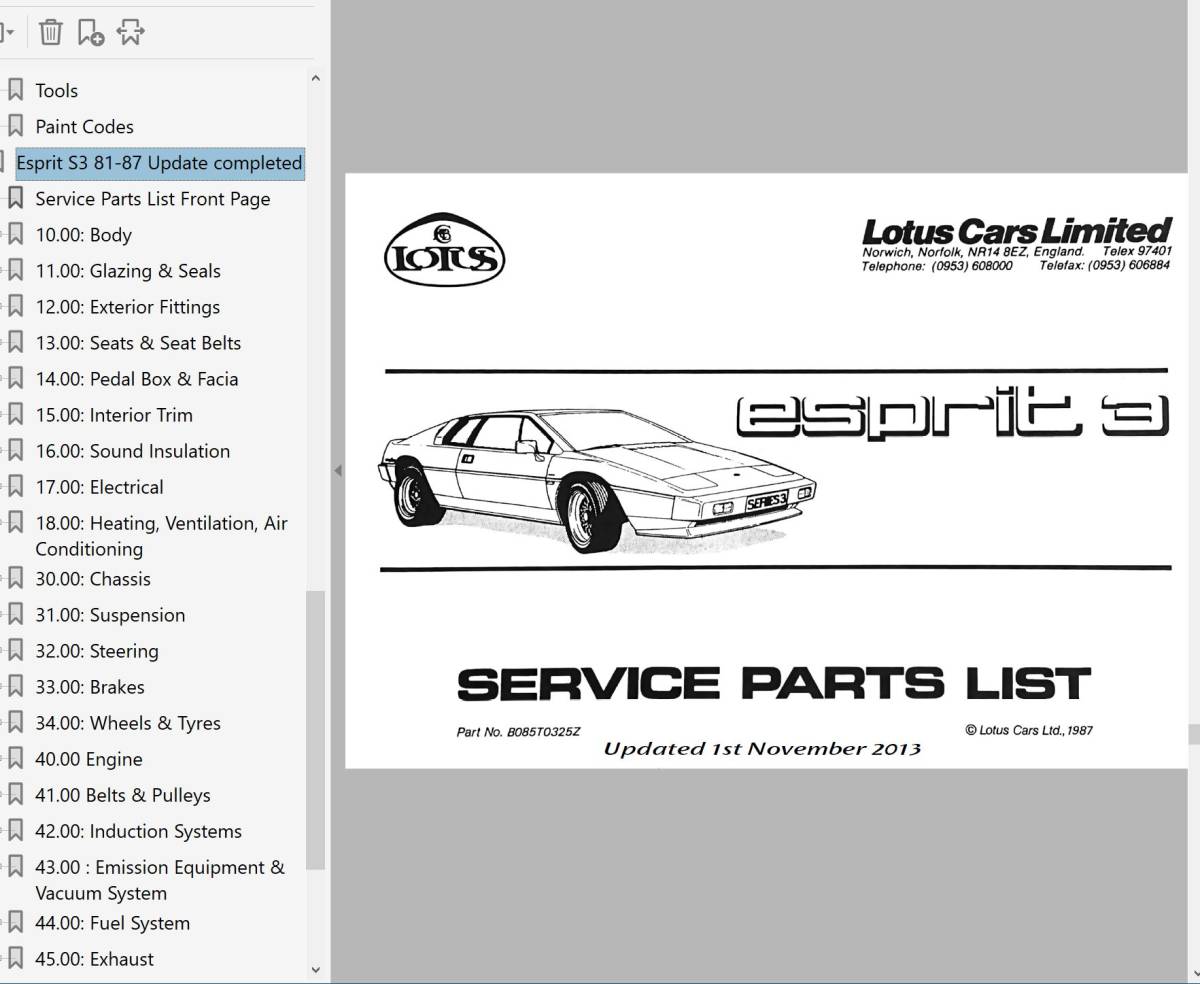
Task: Click the document view vertical scrollbar thumb
Action: pyautogui.click(x=1194, y=735)
